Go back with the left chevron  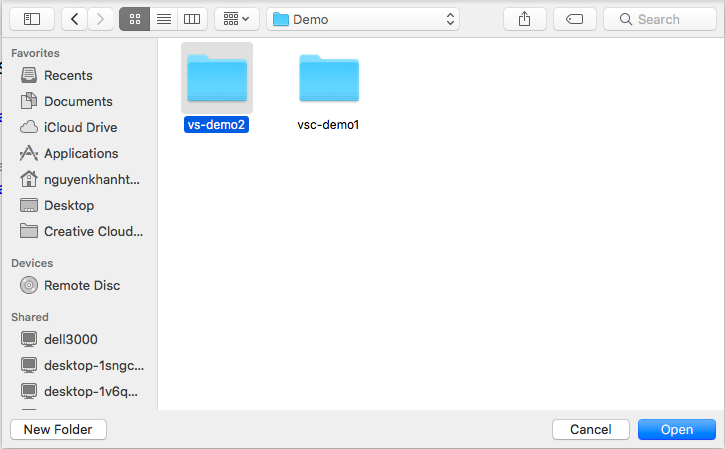pos(75,19)
